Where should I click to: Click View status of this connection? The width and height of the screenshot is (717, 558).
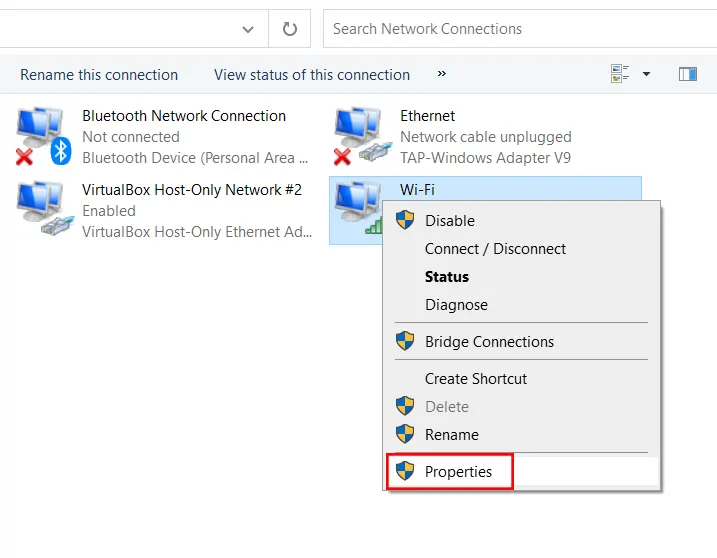pyautogui.click(x=312, y=75)
